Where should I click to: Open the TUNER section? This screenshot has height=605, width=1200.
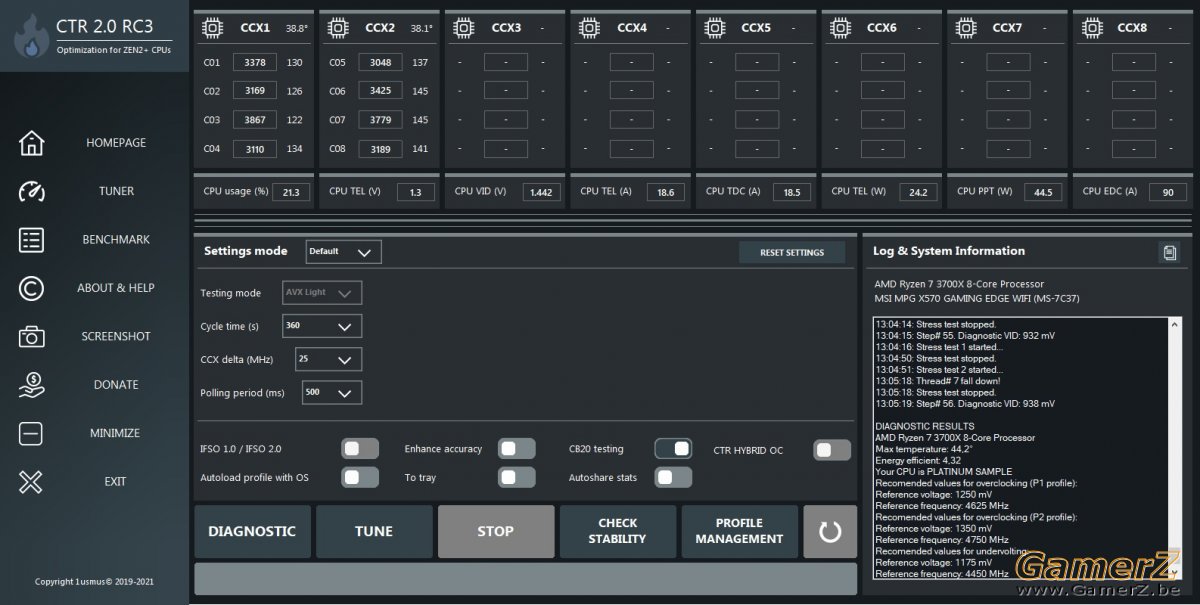click(116, 191)
